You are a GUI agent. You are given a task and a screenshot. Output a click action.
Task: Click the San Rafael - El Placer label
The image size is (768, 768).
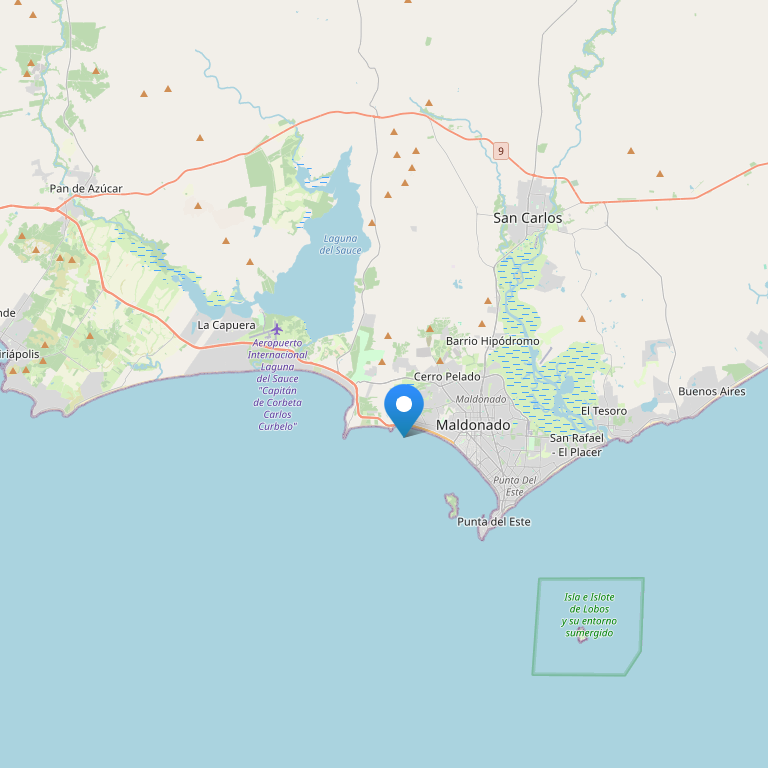tap(576, 445)
